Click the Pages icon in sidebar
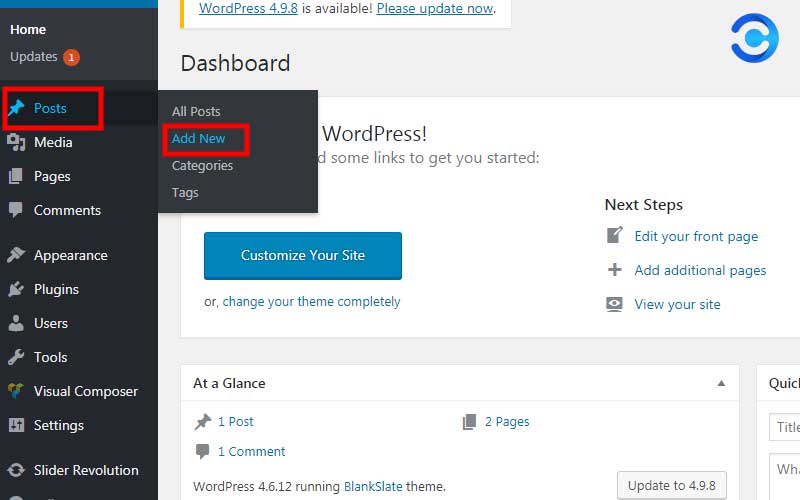Viewport: 800px width, 500px height. pos(16,176)
